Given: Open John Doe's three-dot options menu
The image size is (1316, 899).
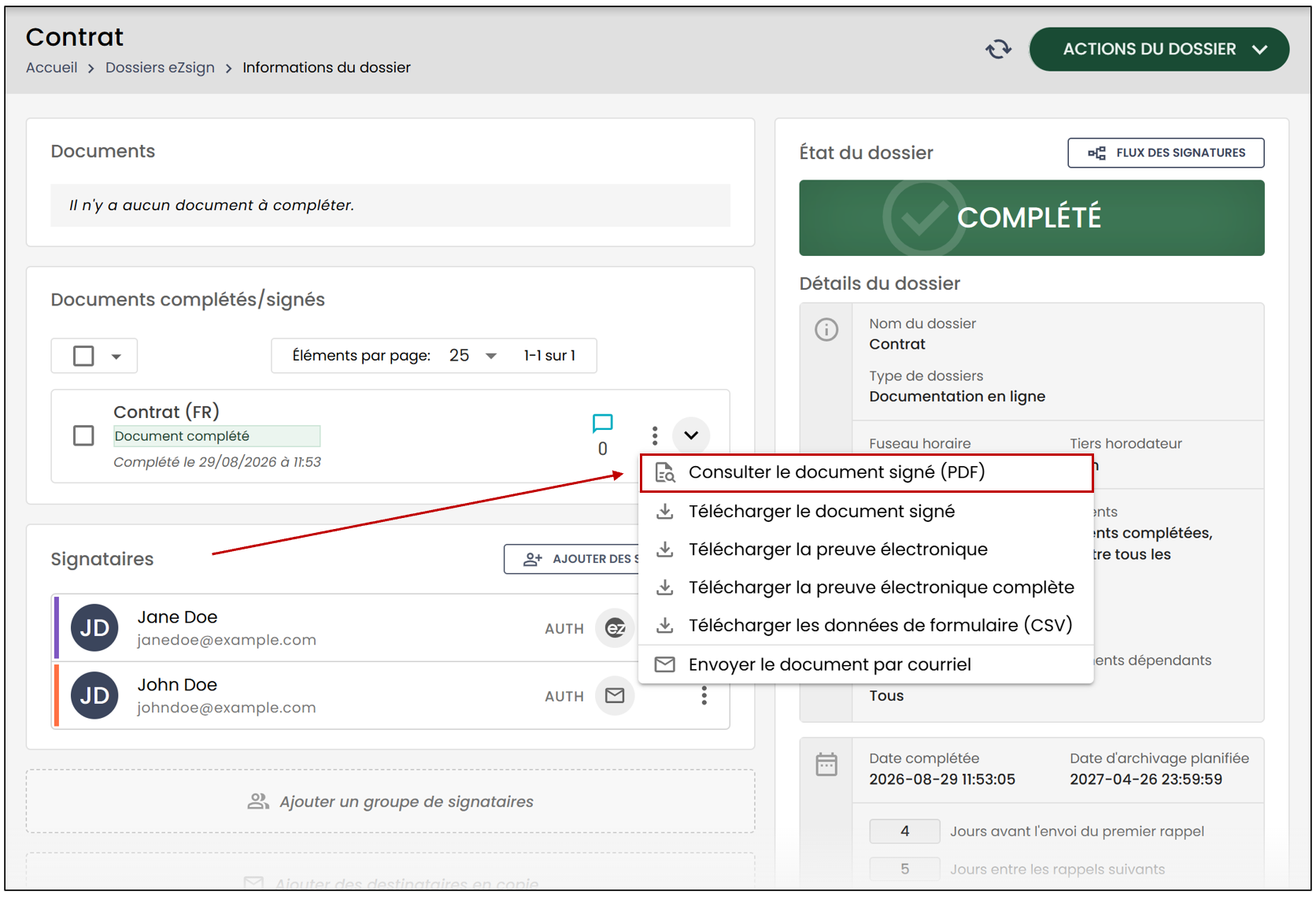Looking at the screenshot, I should [x=704, y=696].
